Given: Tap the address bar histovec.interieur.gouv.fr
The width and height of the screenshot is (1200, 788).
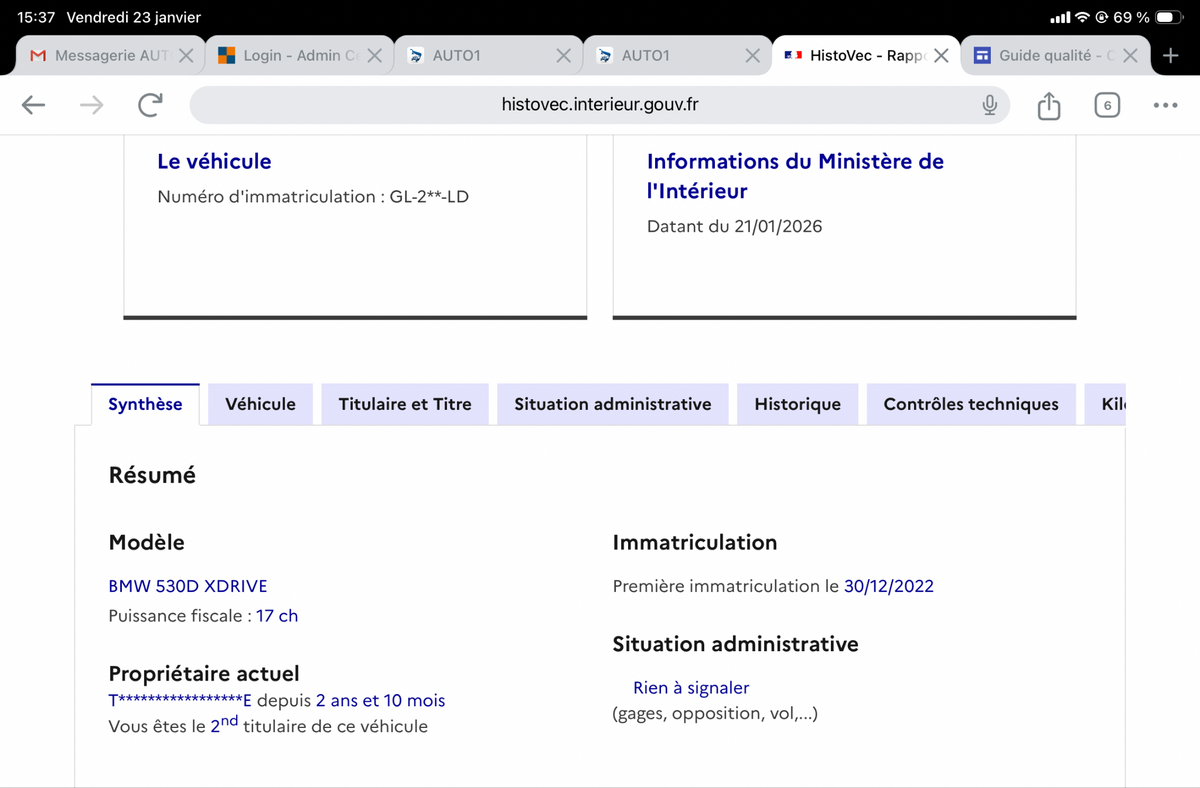Looking at the screenshot, I should tap(600, 105).
